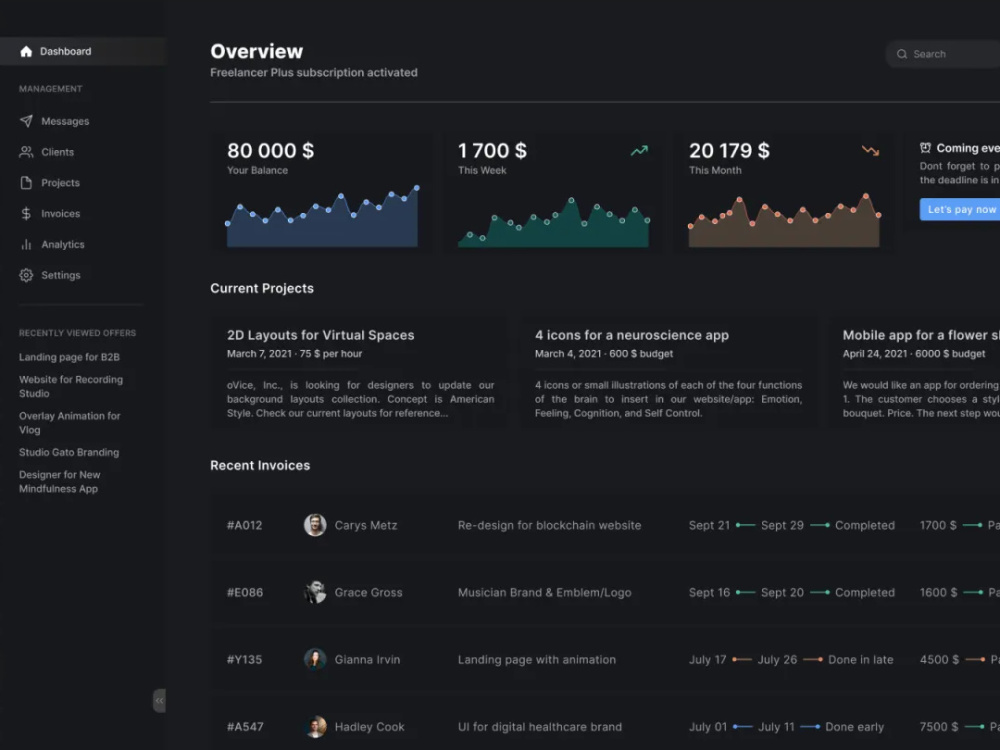Screen dimensions: 1000x750
Task: Click the Analytics bar chart icon
Action: [x=26, y=244]
